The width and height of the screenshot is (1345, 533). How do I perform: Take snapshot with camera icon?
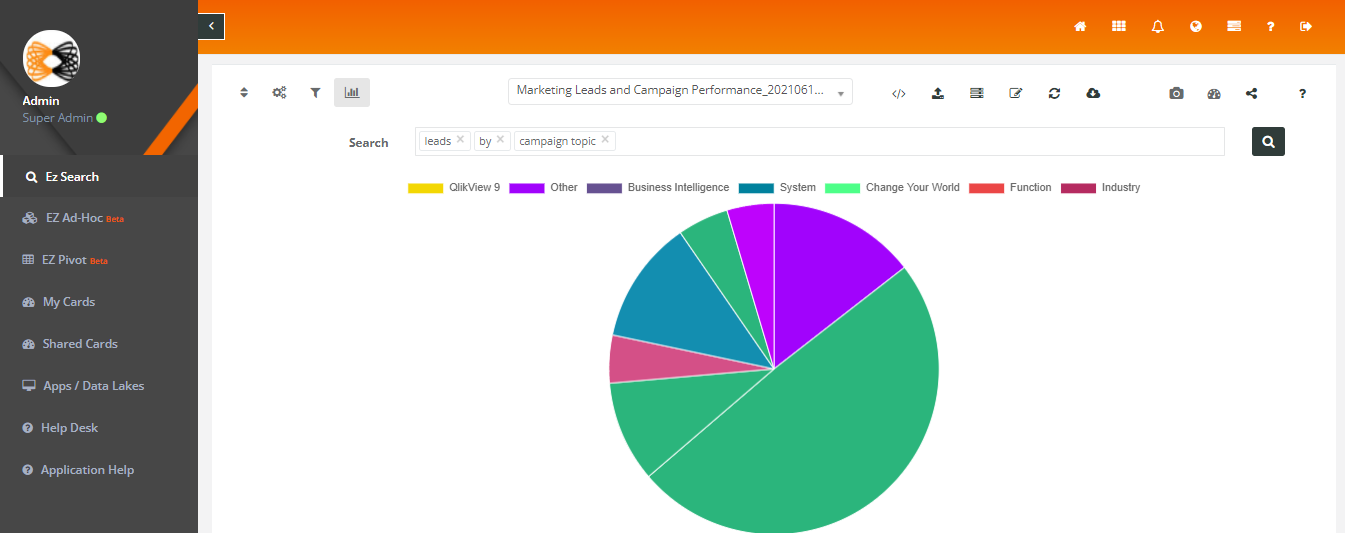click(x=1176, y=93)
